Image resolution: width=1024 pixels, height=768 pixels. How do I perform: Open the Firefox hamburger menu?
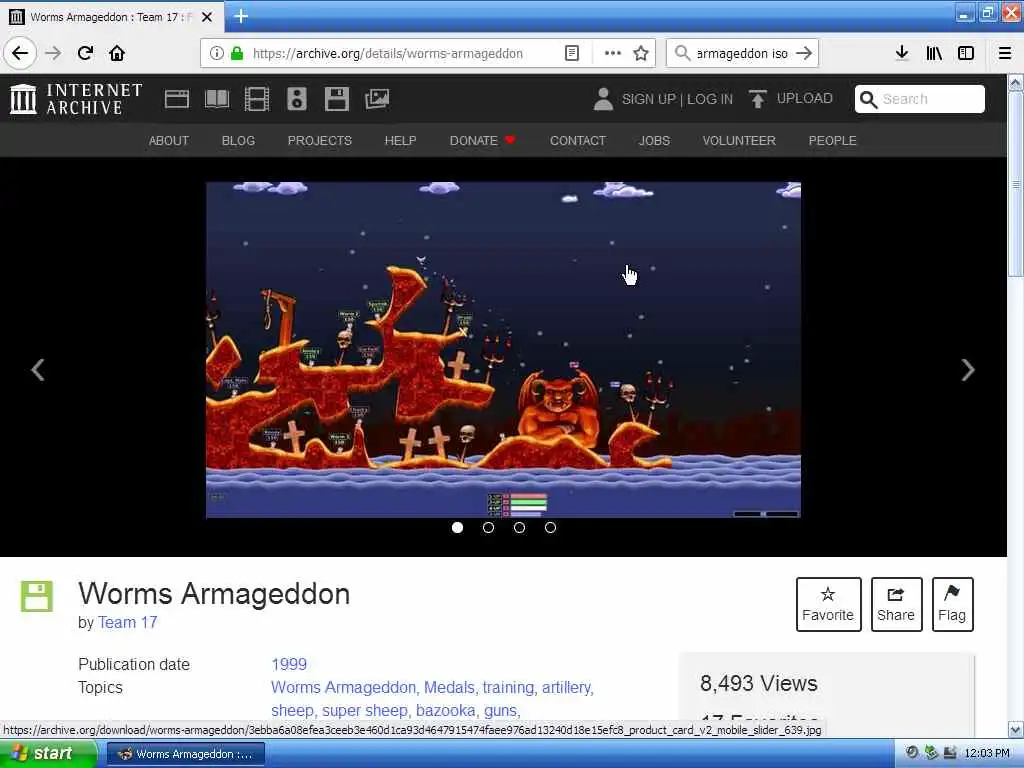click(1005, 53)
